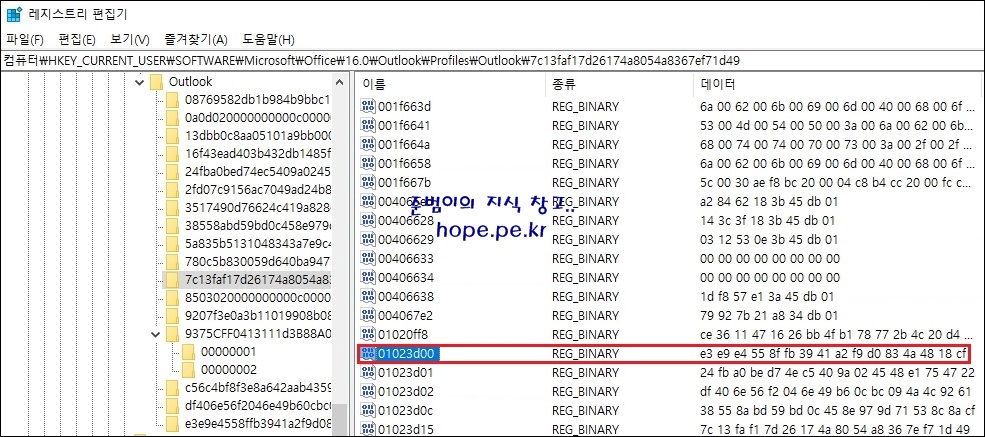Select key 38558abd59bd0c458e979
The width and height of the screenshot is (985, 437).
(x=258, y=226)
